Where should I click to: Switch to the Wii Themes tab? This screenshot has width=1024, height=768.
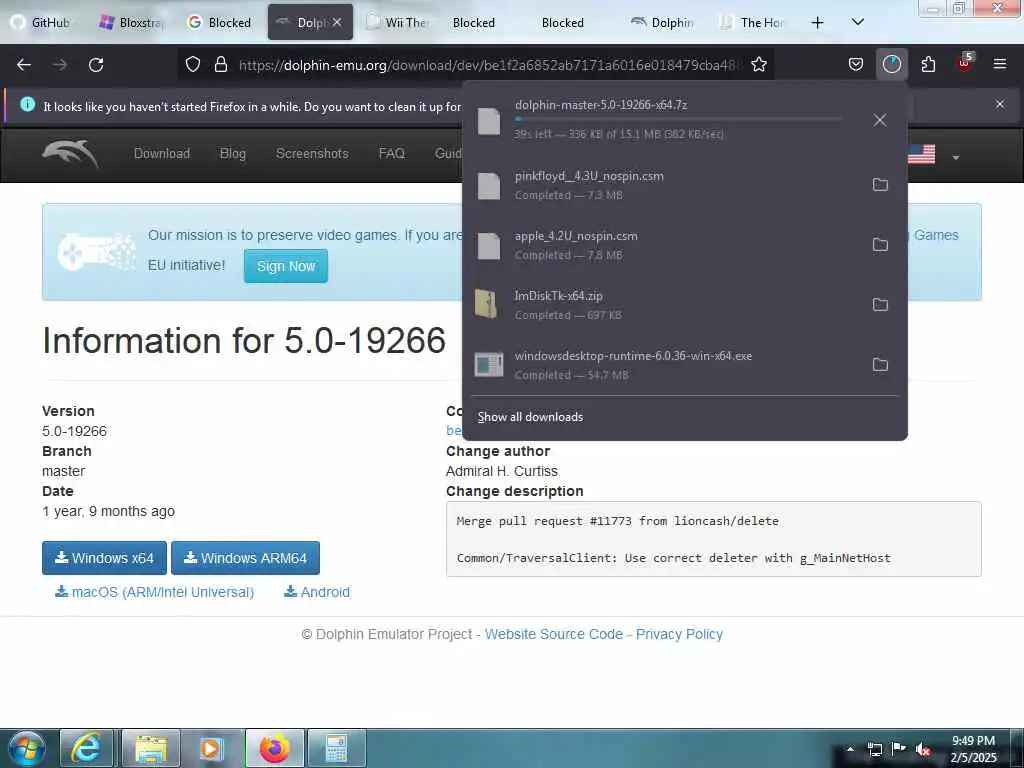(x=398, y=23)
